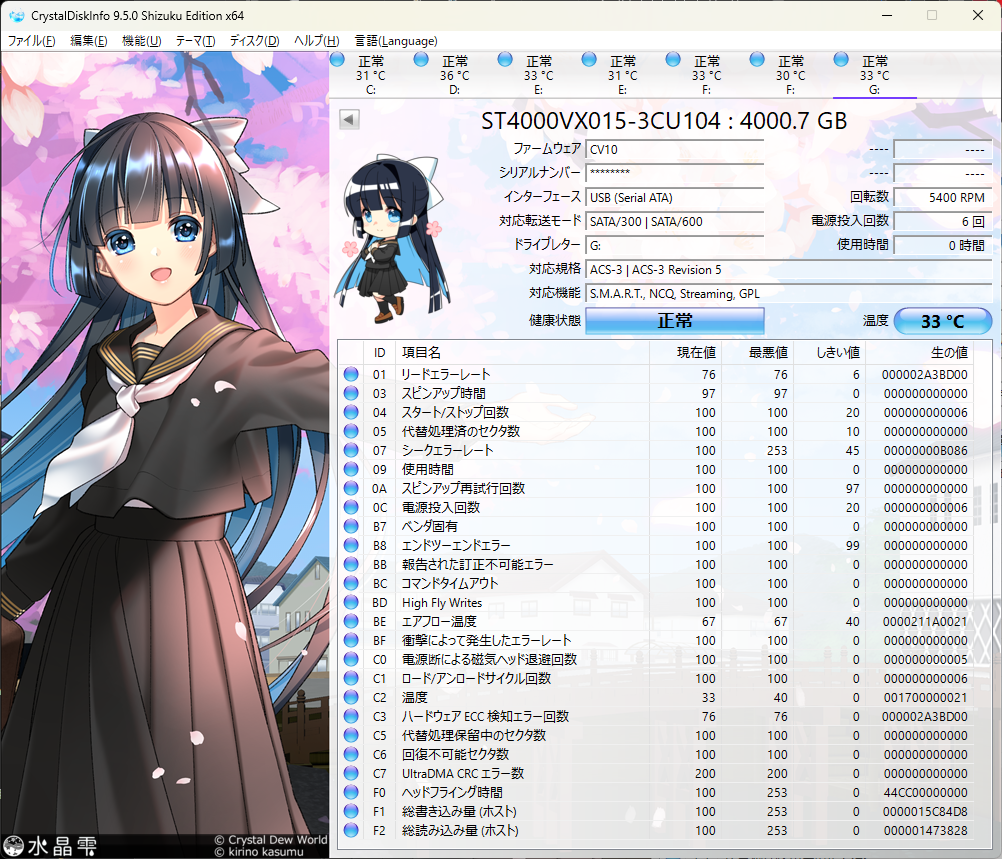Click the 5400 RPM rotation field
The image size is (1002, 859).
click(x=943, y=197)
